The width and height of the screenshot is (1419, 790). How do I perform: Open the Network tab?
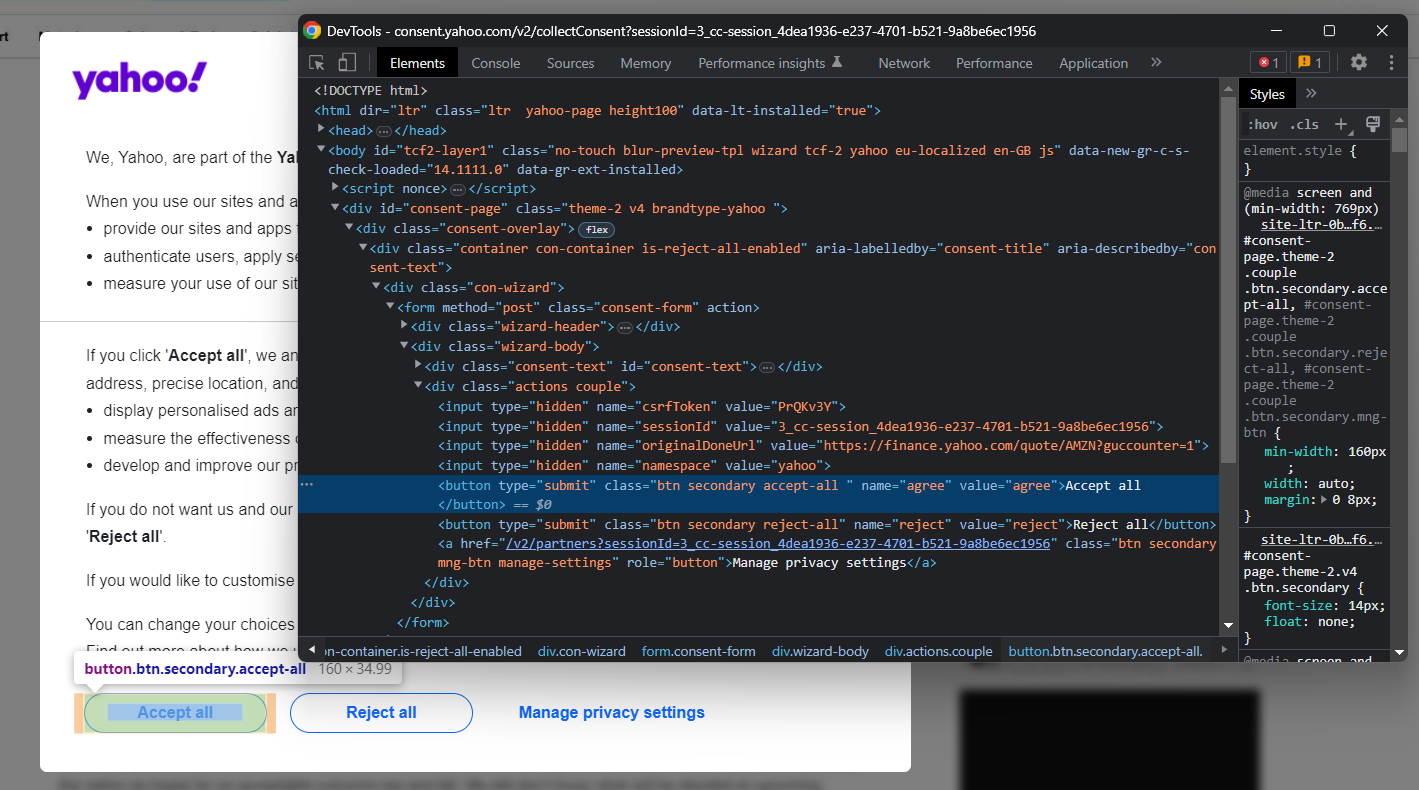(x=904, y=63)
